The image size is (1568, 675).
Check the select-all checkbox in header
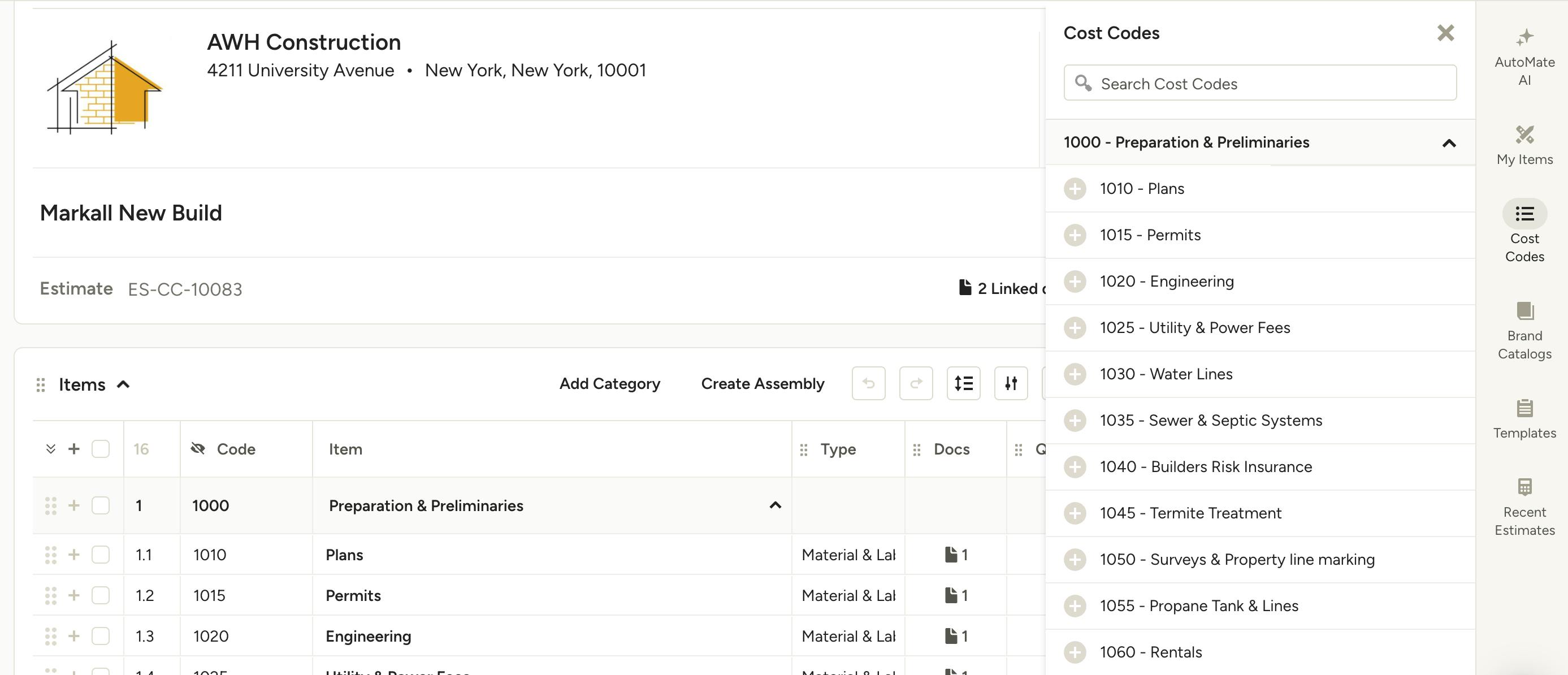pos(101,449)
